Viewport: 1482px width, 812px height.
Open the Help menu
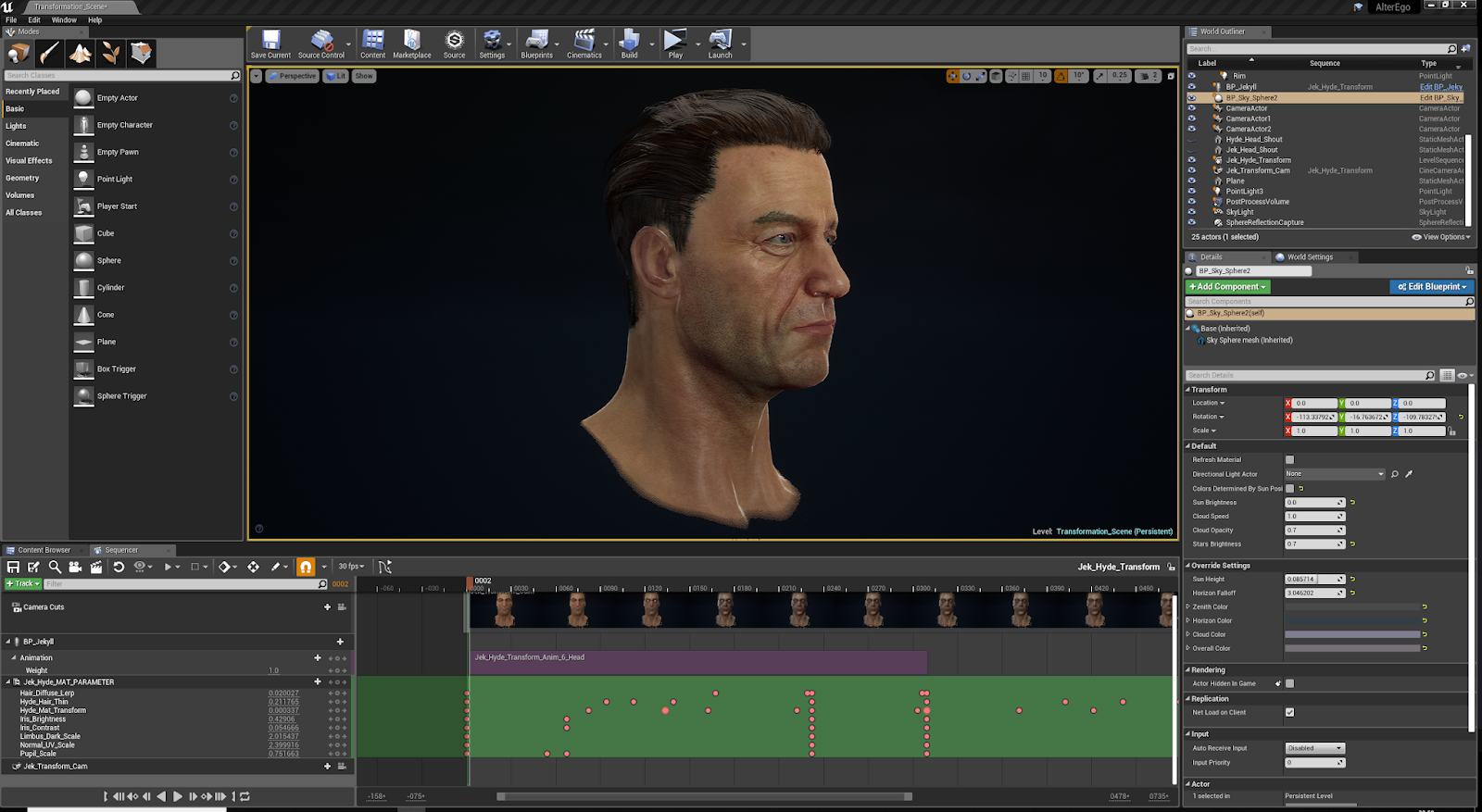(x=94, y=19)
